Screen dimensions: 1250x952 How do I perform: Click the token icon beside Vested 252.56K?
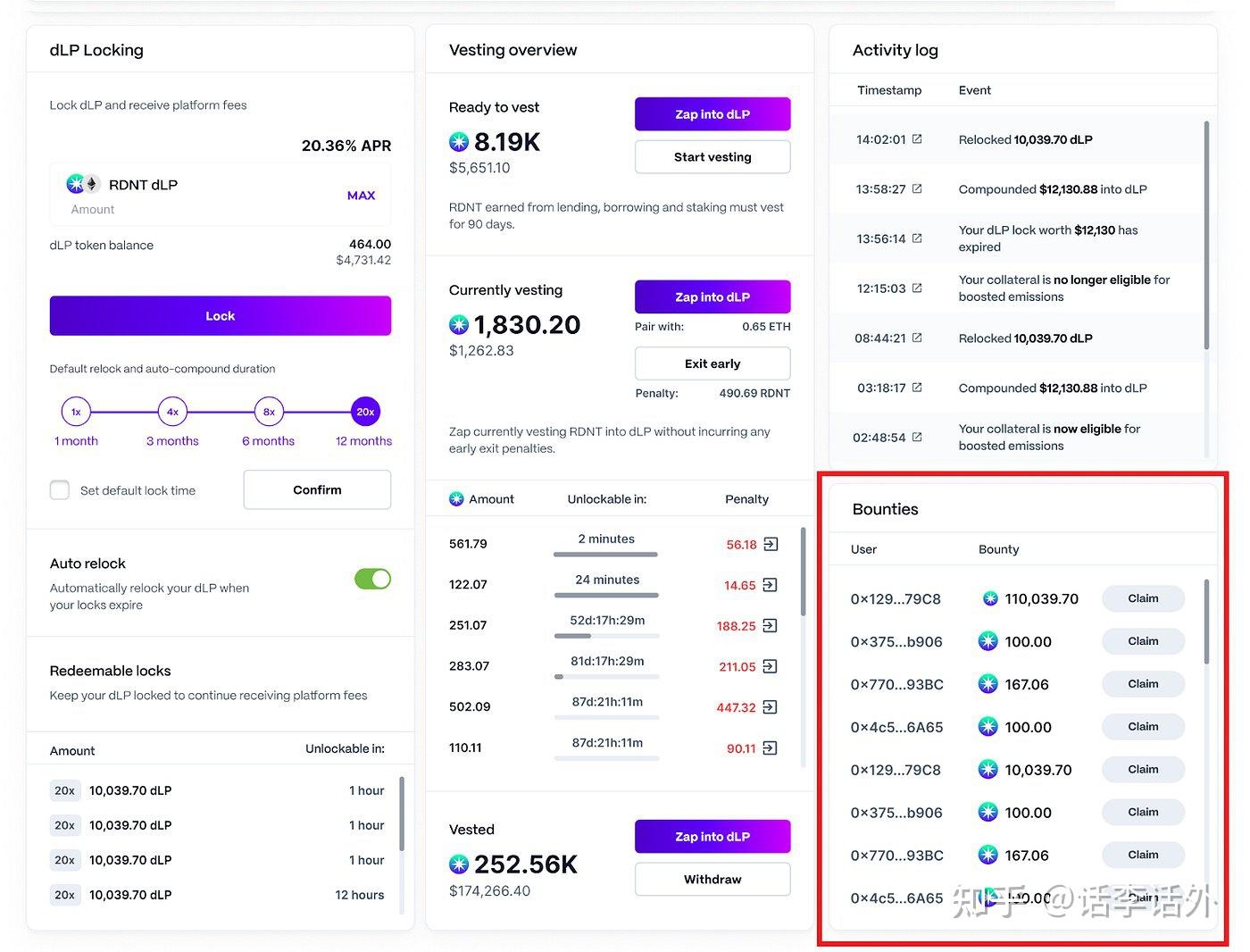click(458, 864)
